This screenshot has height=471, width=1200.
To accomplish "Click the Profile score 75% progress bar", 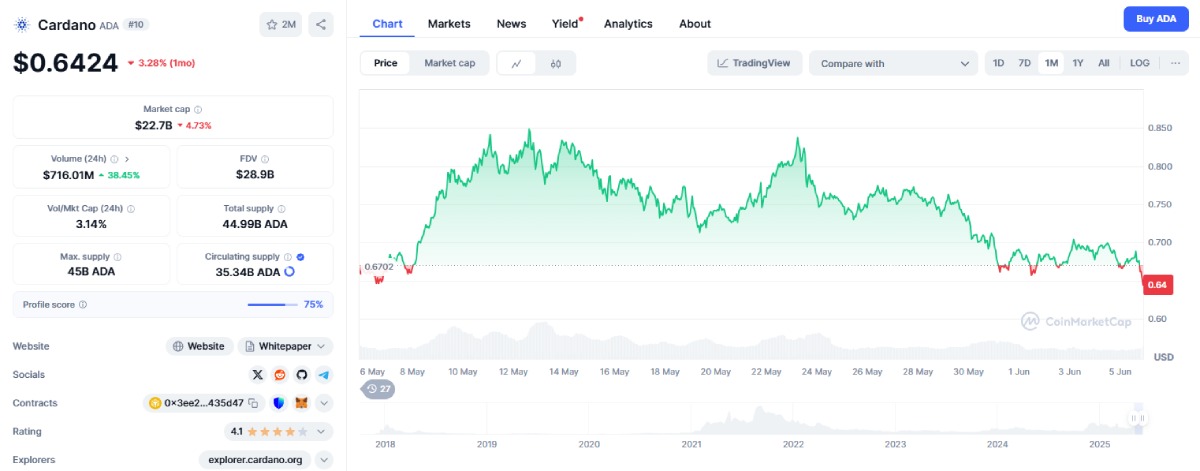I will click(x=272, y=304).
